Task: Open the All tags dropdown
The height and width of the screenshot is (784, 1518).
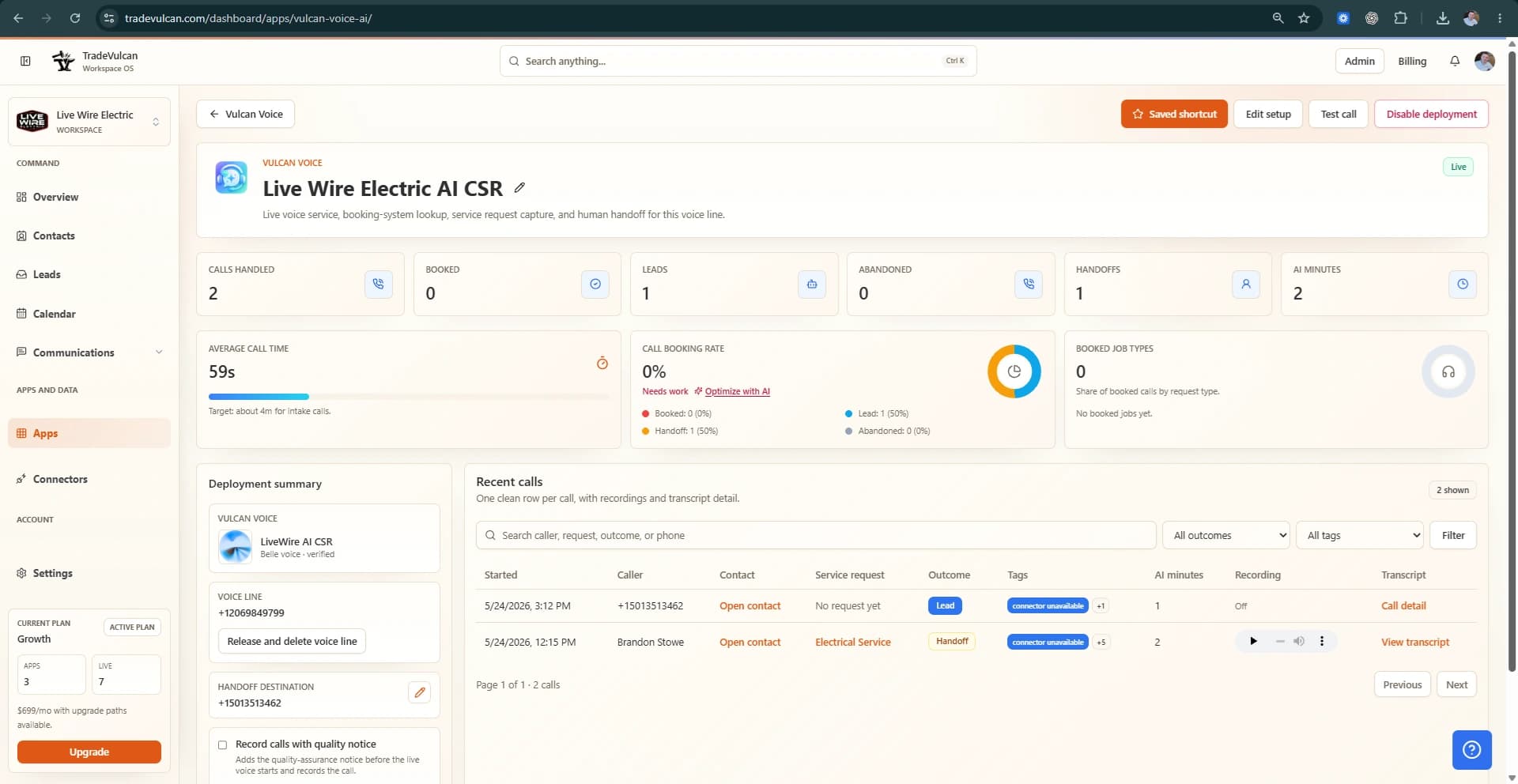Action: tap(1359, 535)
